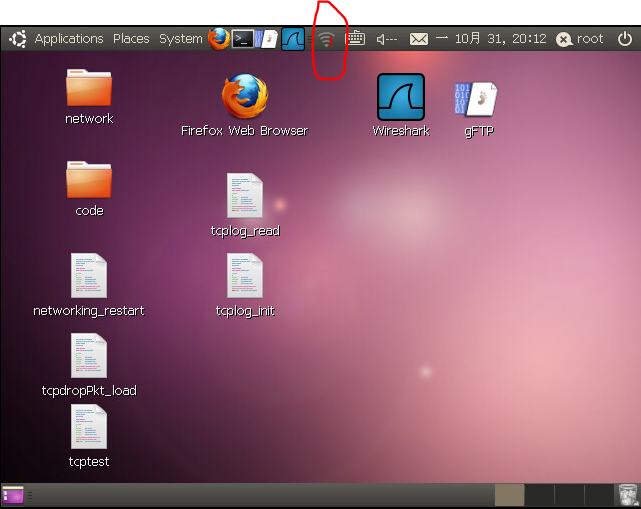
Task: Select the network folder on desktop
Action: pos(89,90)
